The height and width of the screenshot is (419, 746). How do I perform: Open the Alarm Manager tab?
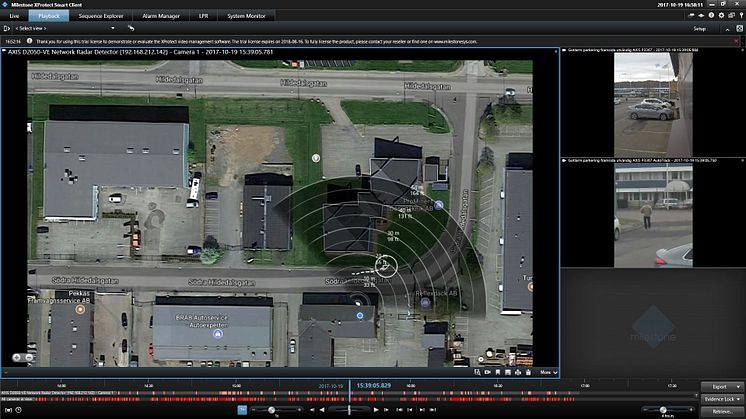[161, 16]
